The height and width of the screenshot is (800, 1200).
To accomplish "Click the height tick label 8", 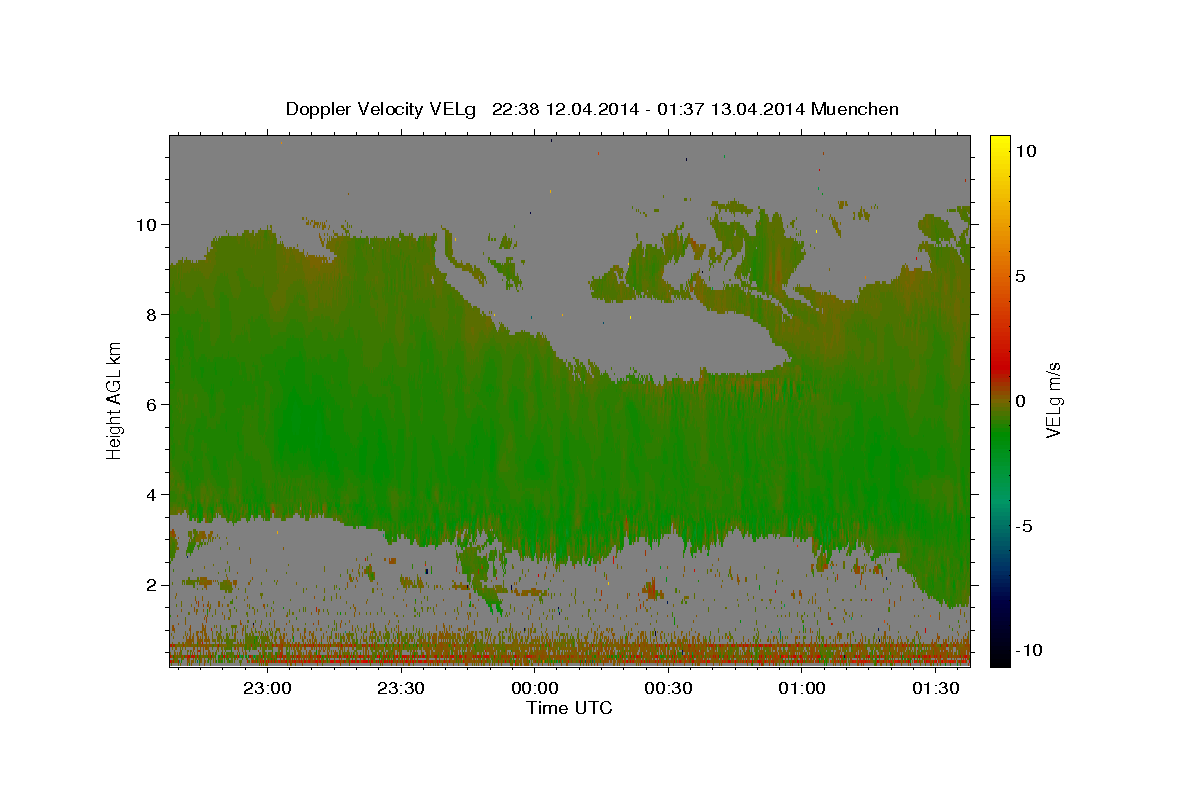I will (x=150, y=314).
